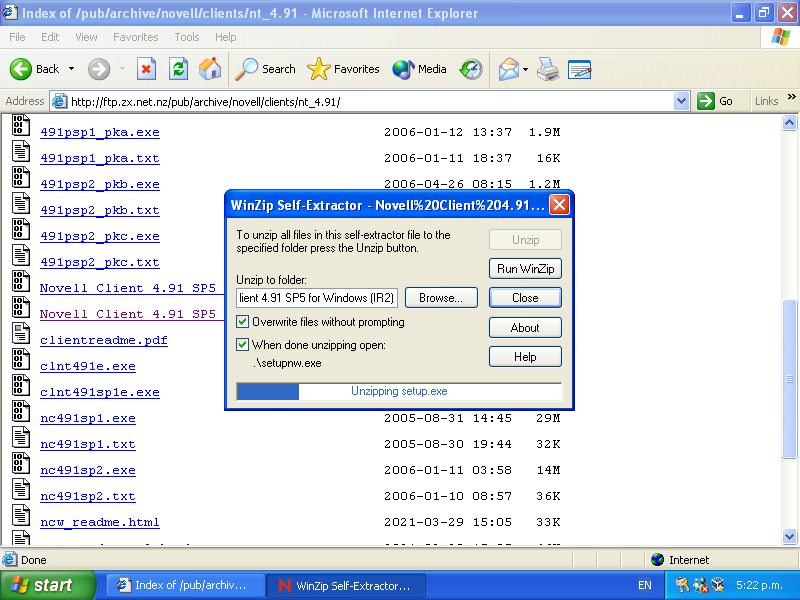Click the About button

(x=526, y=328)
